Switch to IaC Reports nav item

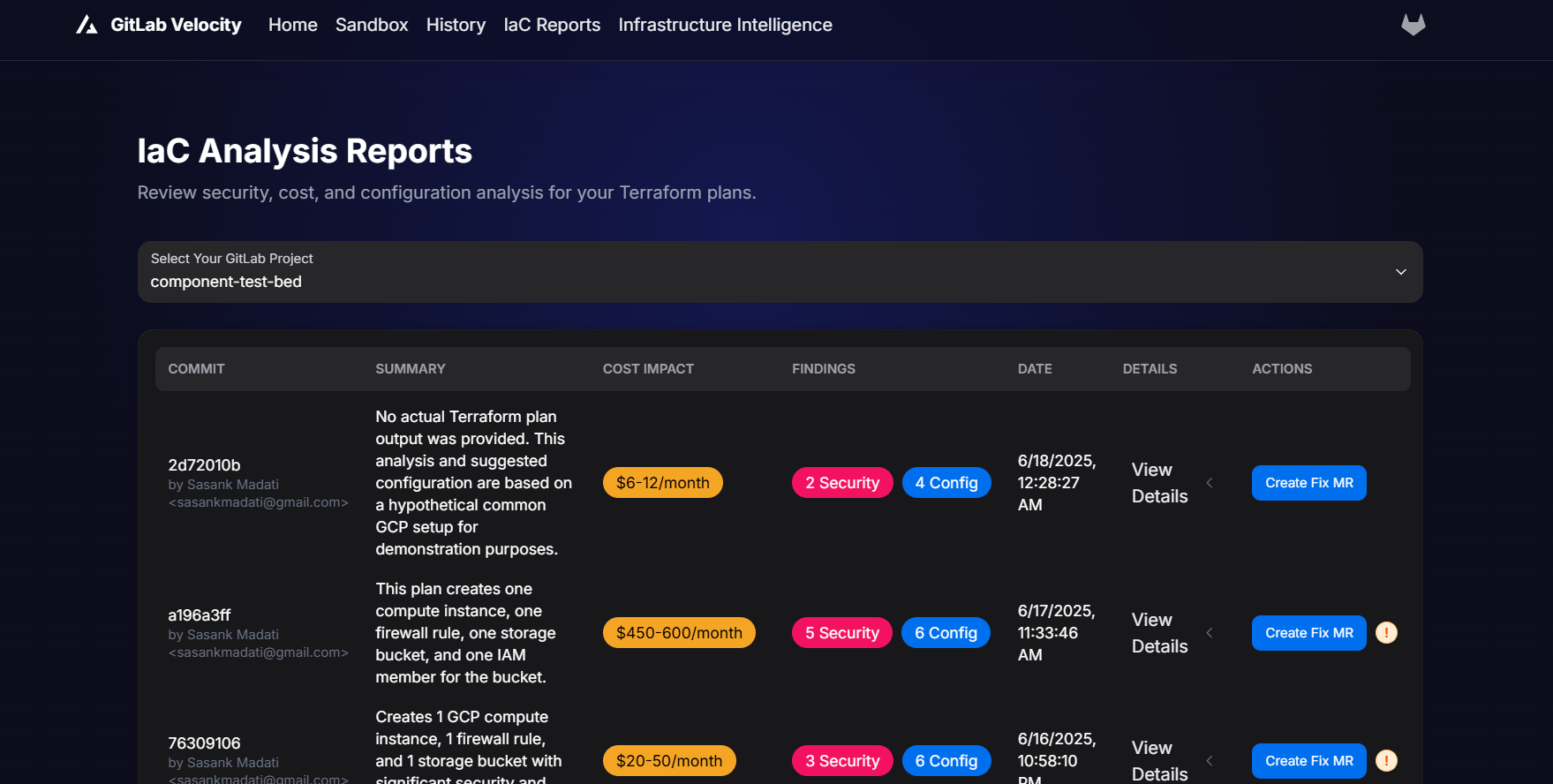pyautogui.click(x=552, y=25)
